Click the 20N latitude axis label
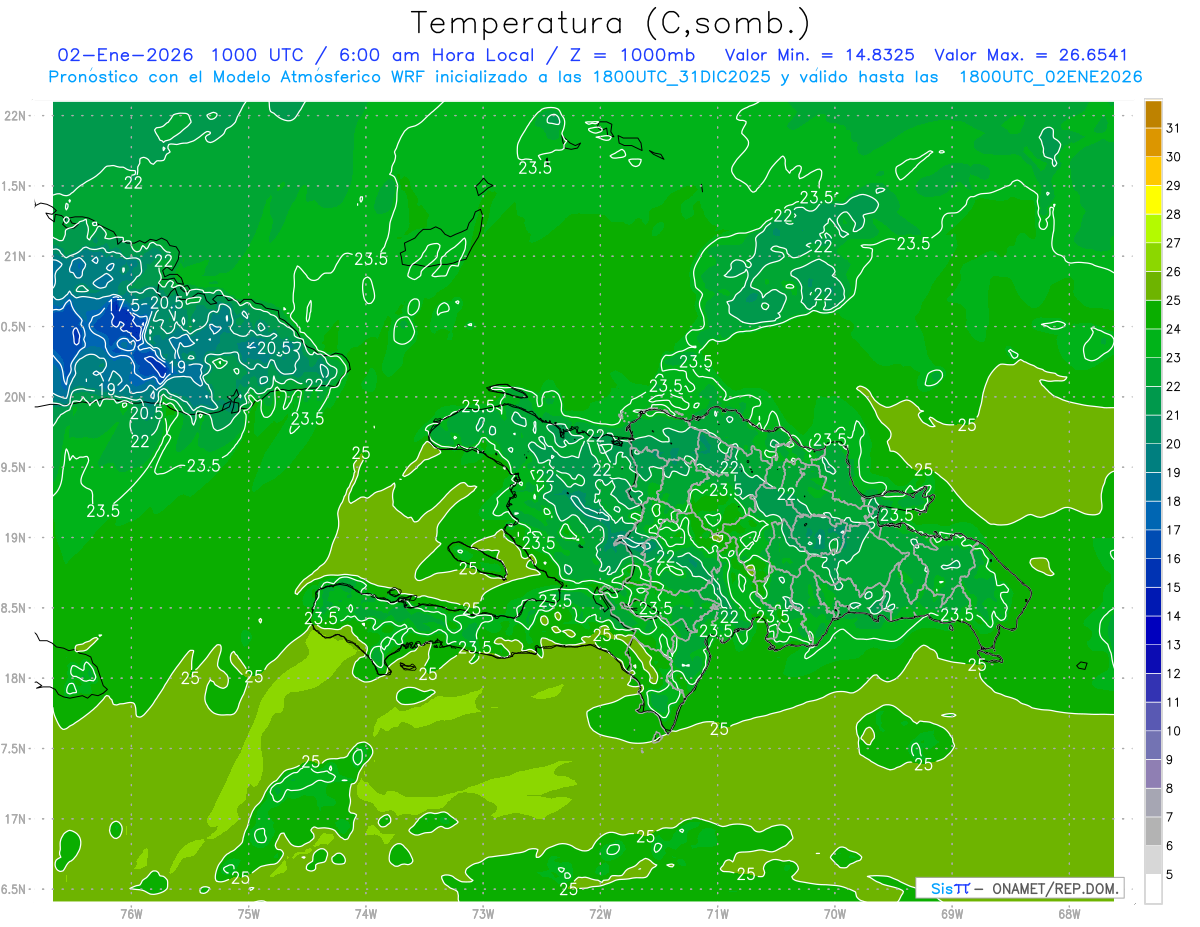Screen dimensions: 1200x927 pyautogui.click(x=15, y=397)
